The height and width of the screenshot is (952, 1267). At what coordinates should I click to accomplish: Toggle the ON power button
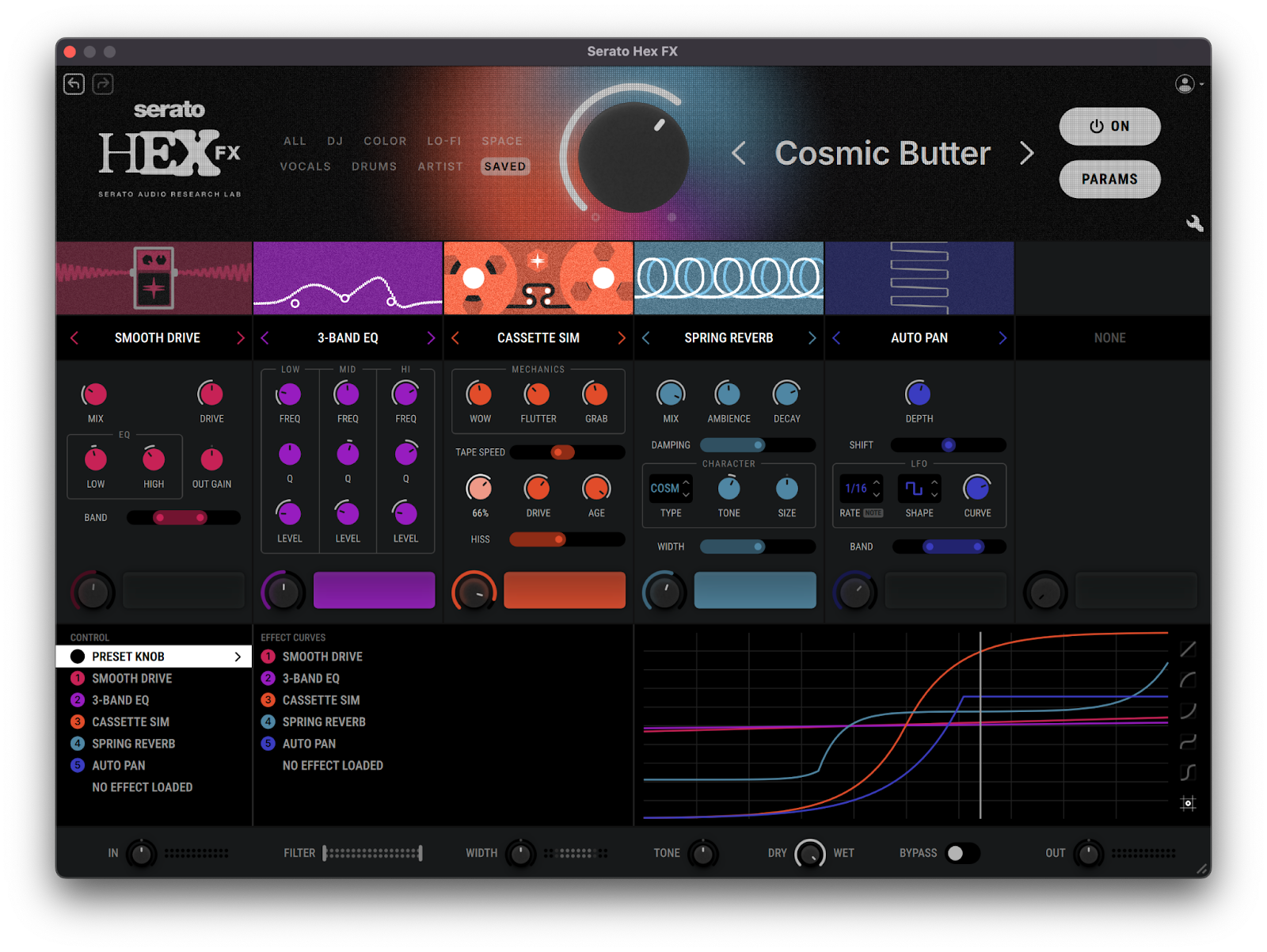tap(1109, 127)
